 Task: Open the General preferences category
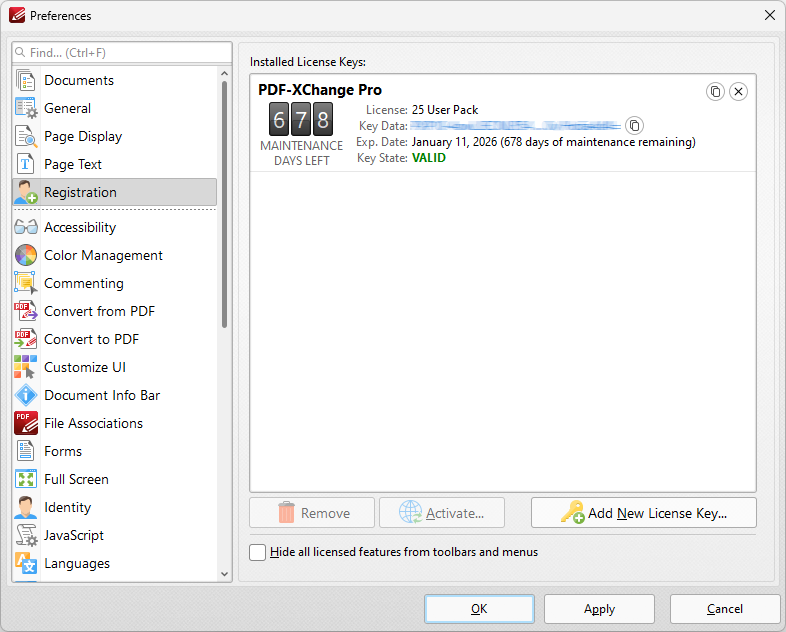coord(115,108)
